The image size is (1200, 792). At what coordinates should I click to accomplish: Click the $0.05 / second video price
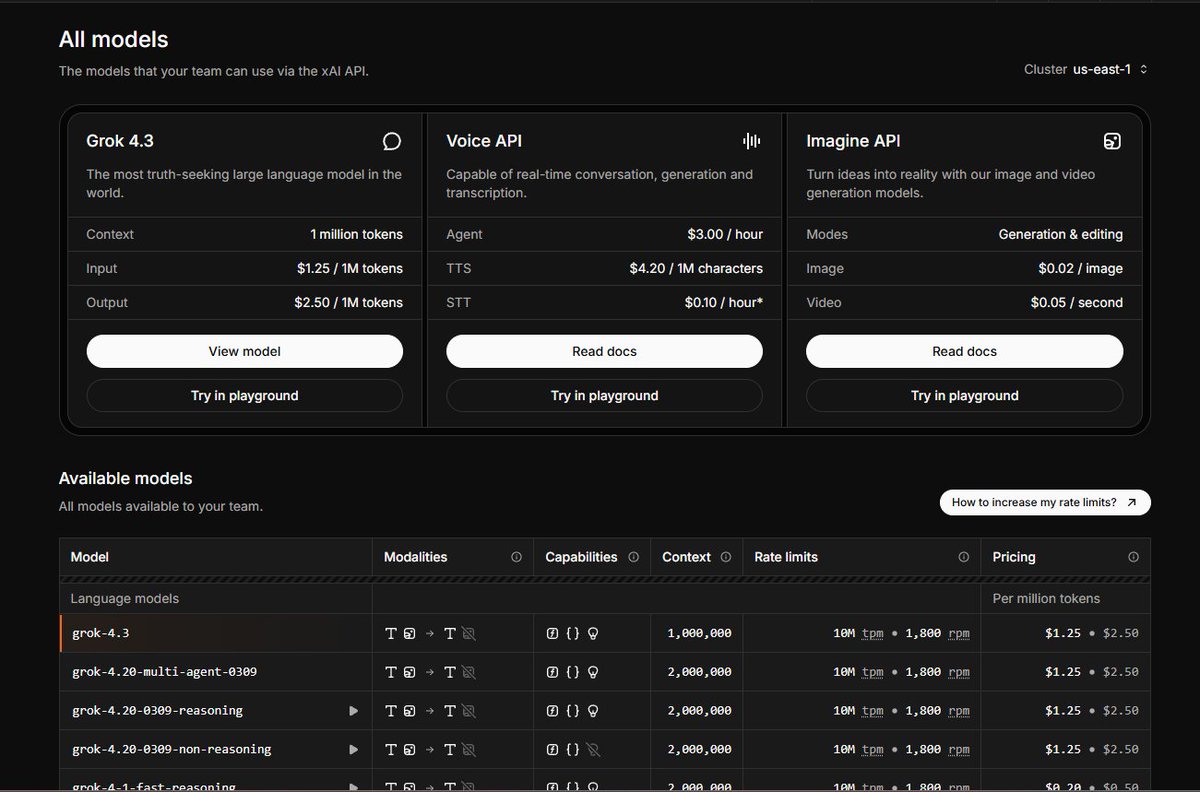pyautogui.click(x=1077, y=302)
